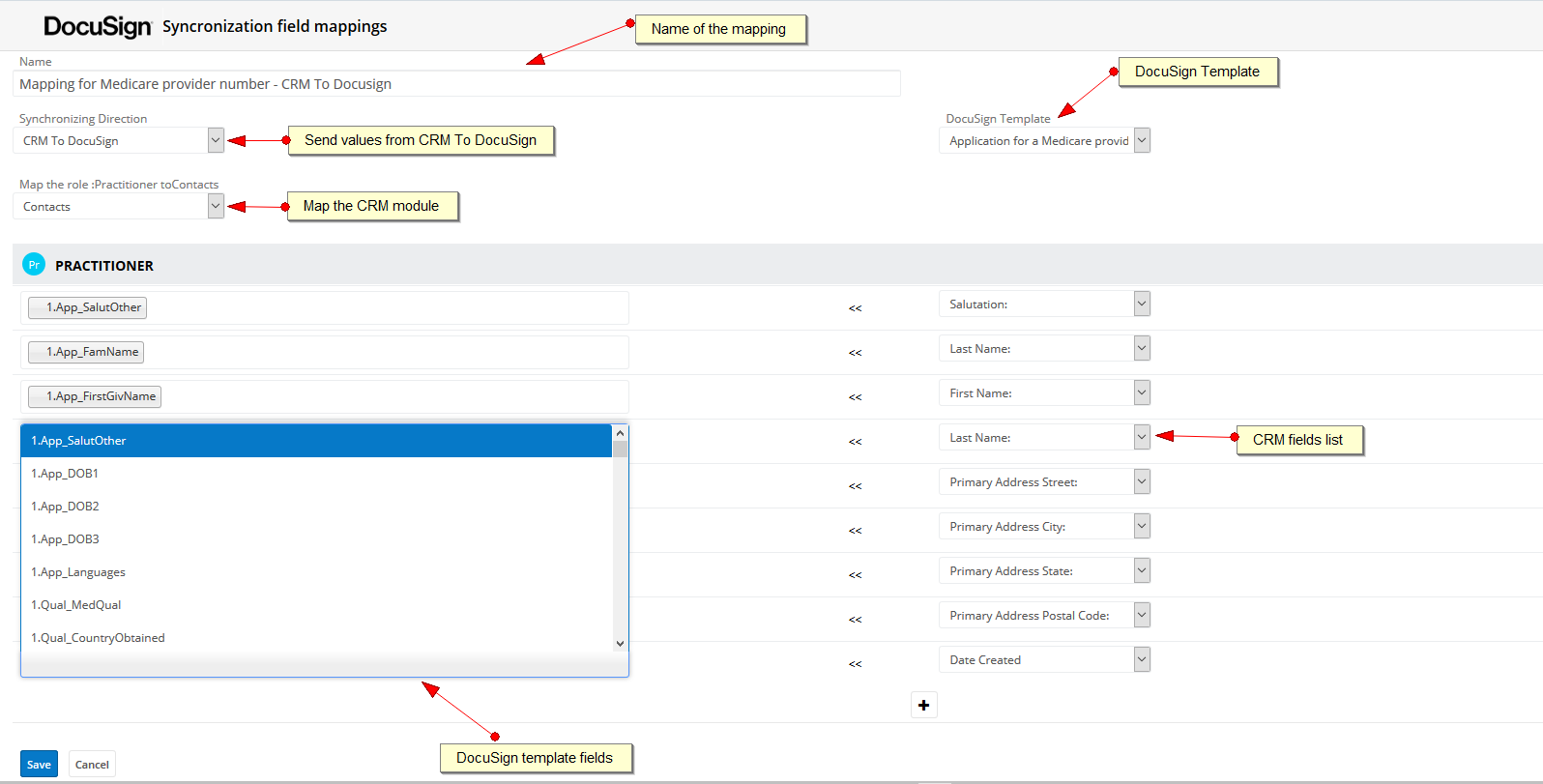Open the DocuSign Template dropdown

[1044, 140]
